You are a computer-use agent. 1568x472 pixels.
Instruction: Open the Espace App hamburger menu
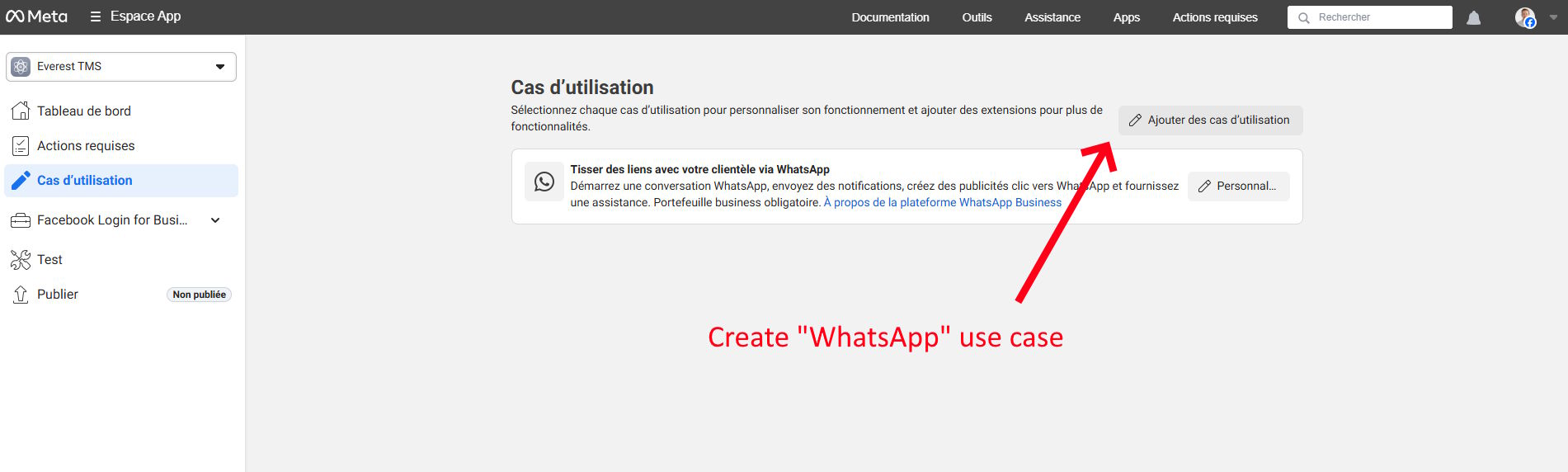(96, 17)
